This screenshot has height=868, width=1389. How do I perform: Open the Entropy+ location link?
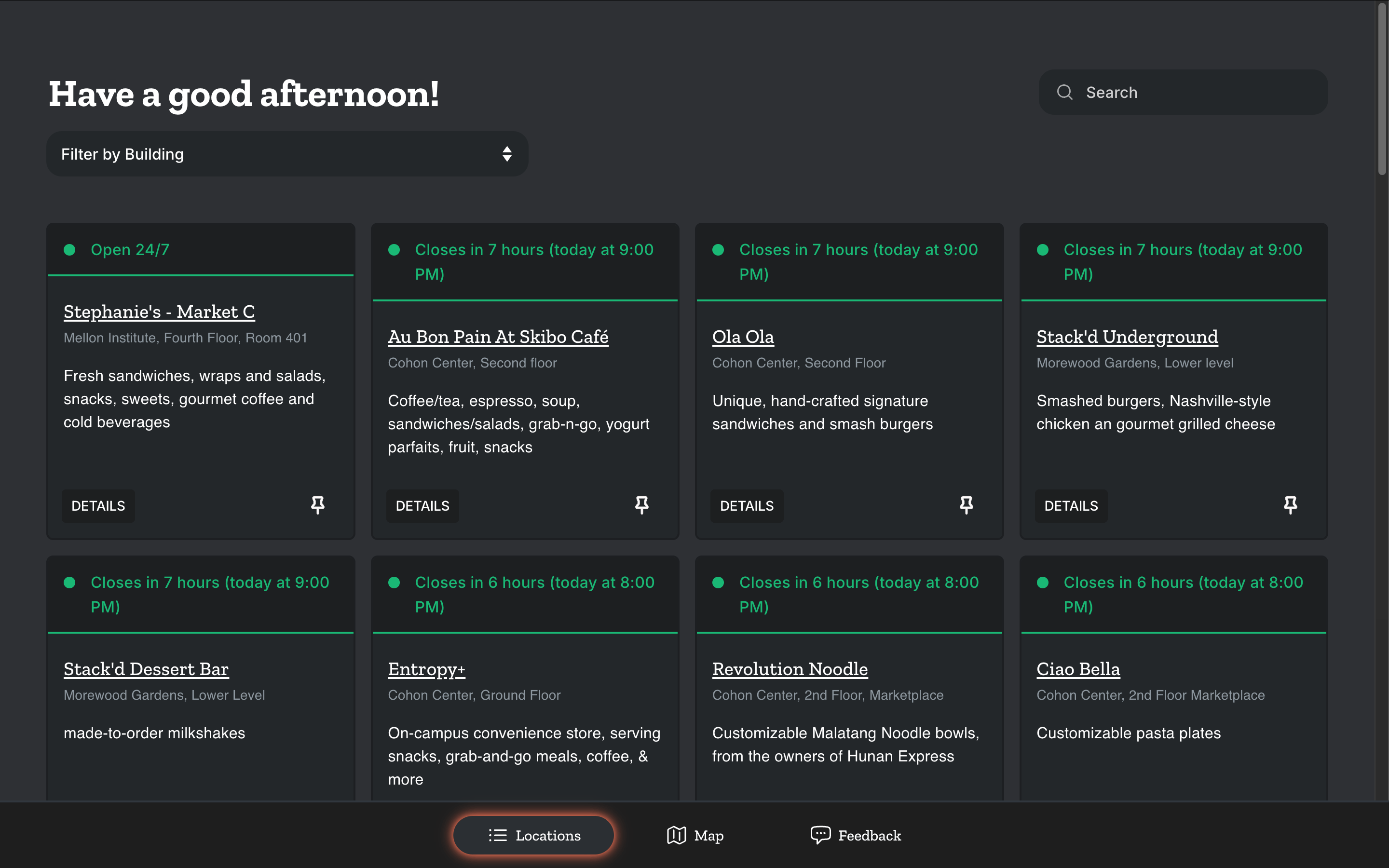[426, 669]
